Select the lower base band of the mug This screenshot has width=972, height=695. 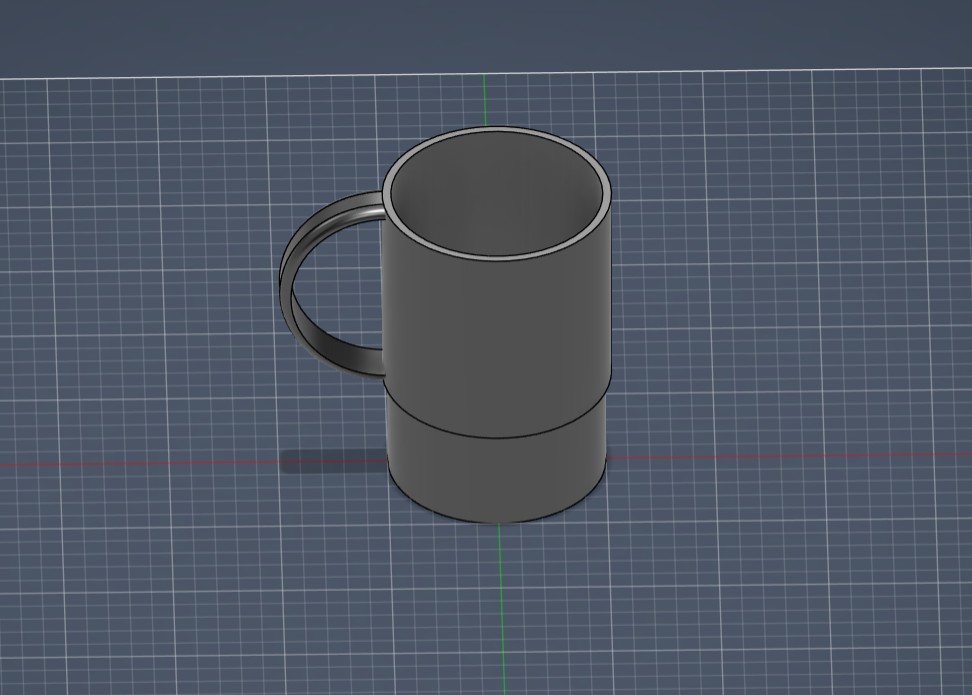point(496,477)
